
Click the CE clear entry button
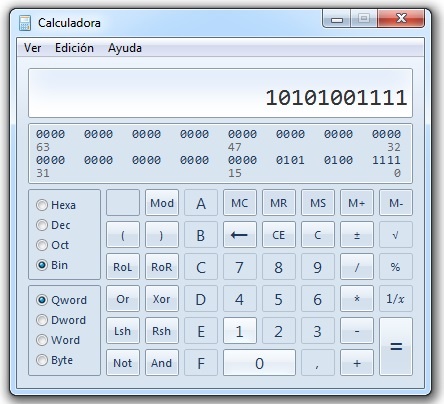(x=279, y=235)
